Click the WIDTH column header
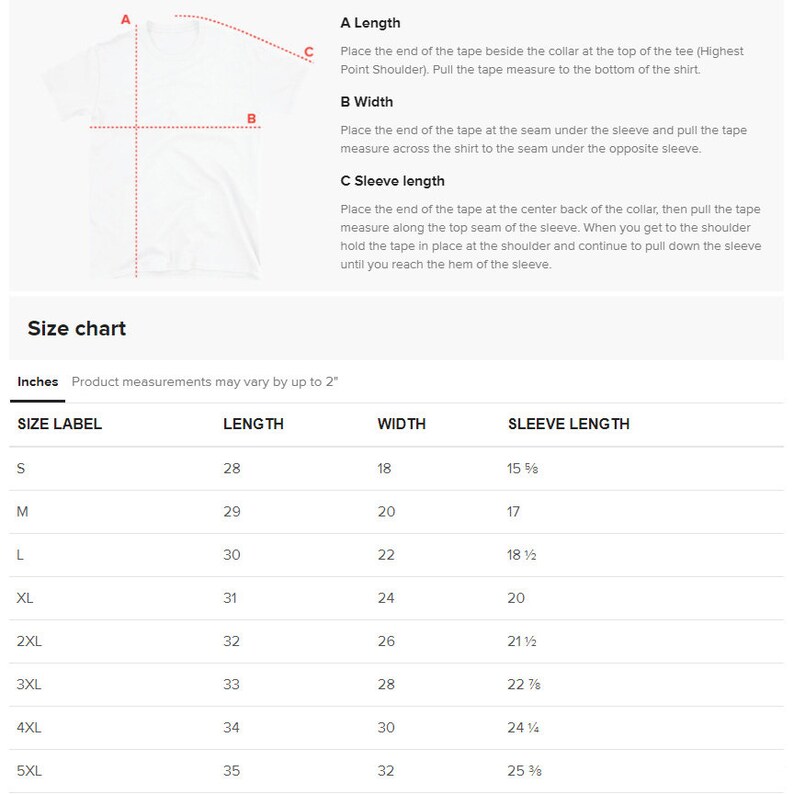Screen dimensions: 794x794 (x=402, y=424)
